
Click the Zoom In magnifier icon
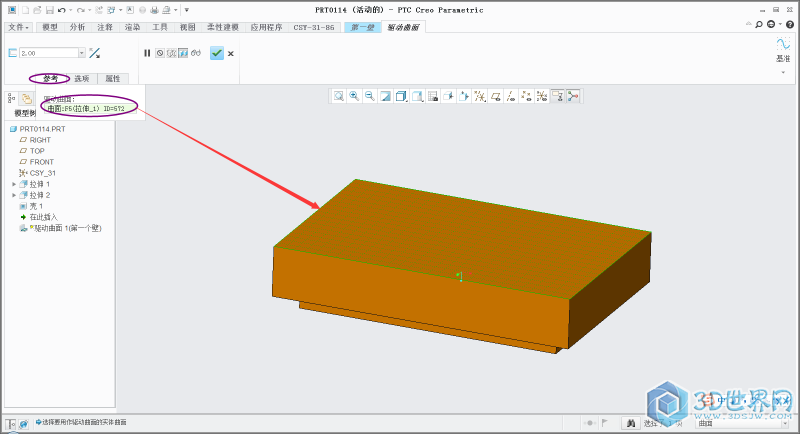click(x=354, y=96)
